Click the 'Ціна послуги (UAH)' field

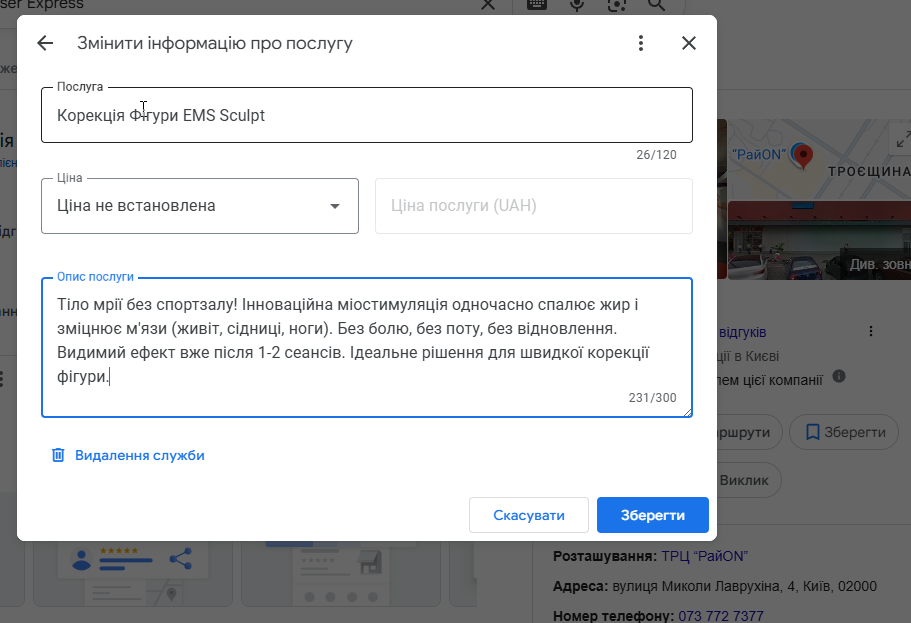[533, 206]
